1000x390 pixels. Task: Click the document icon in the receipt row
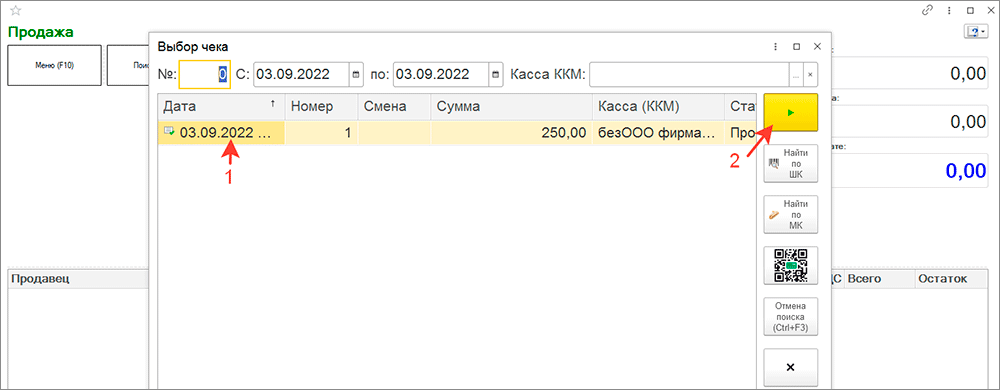click(170, 132)
